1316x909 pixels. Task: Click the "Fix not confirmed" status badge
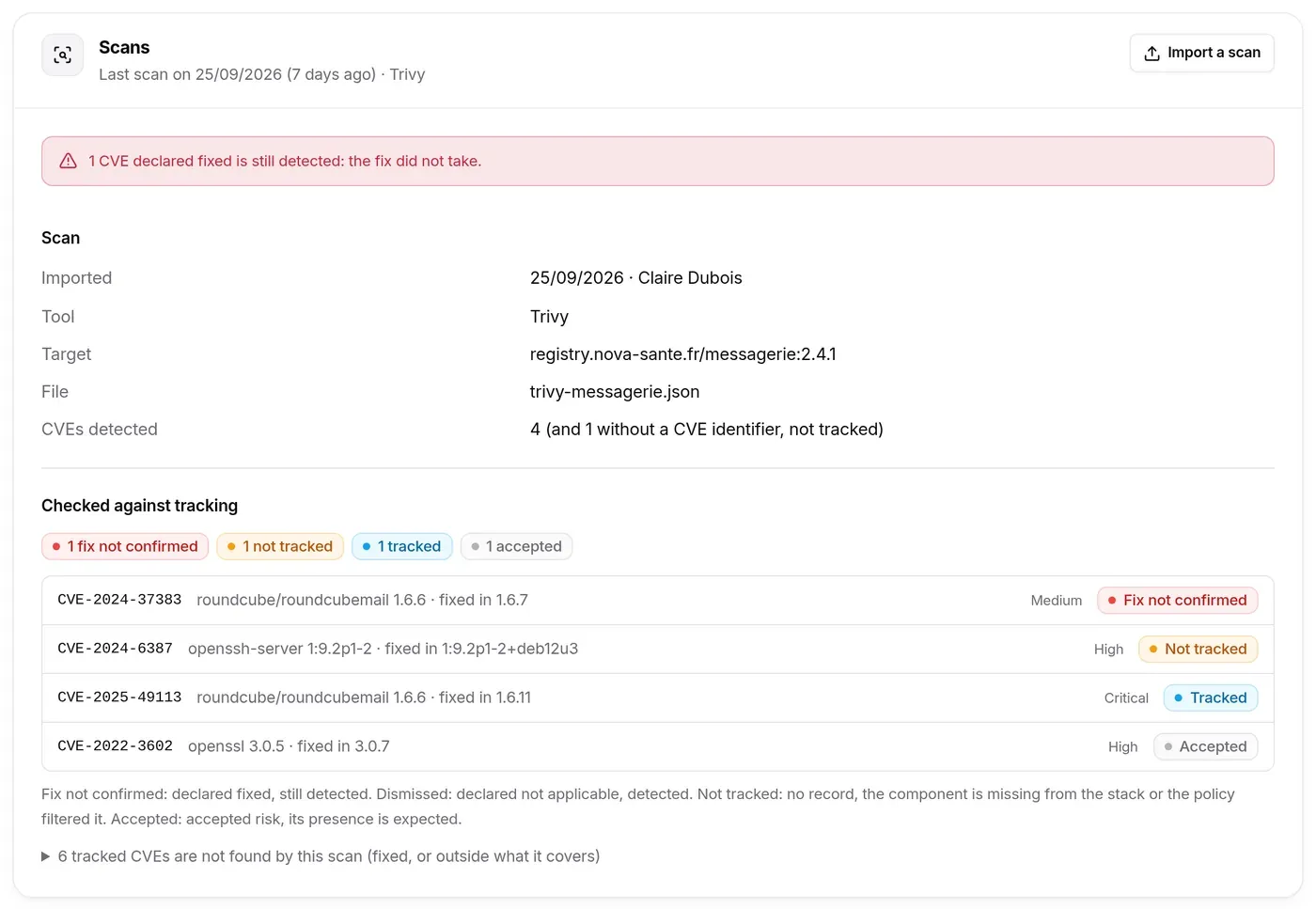point(1178,600)
